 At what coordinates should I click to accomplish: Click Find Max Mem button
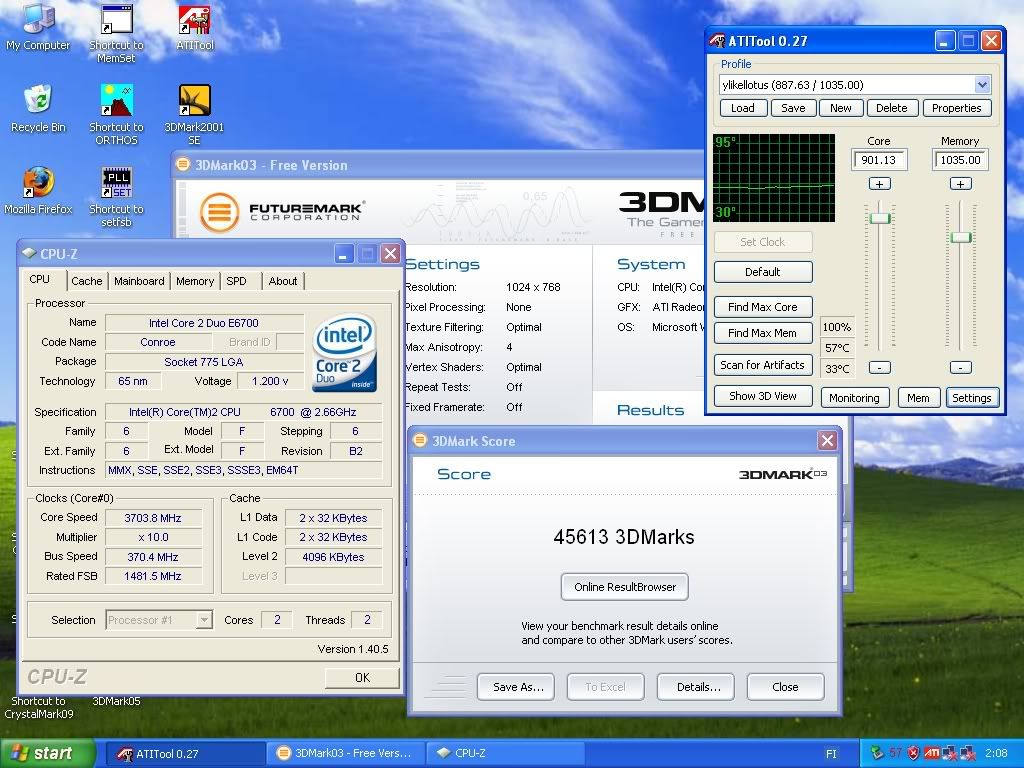click(x=763, y=333)
